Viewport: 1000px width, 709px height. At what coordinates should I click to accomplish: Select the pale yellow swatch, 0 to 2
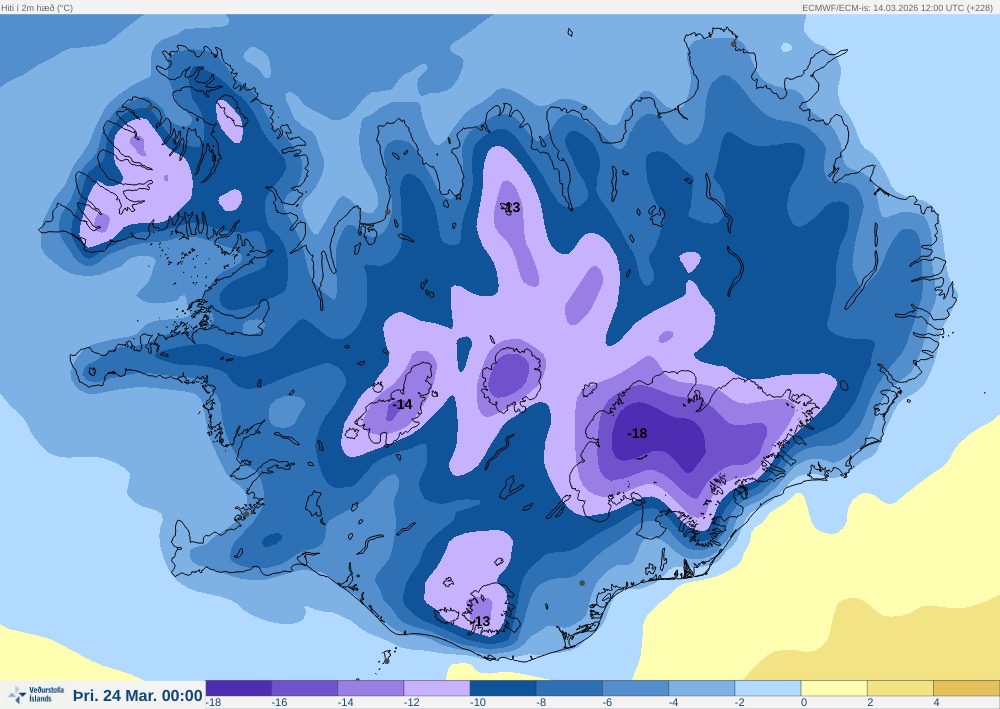tap(834, 688)
